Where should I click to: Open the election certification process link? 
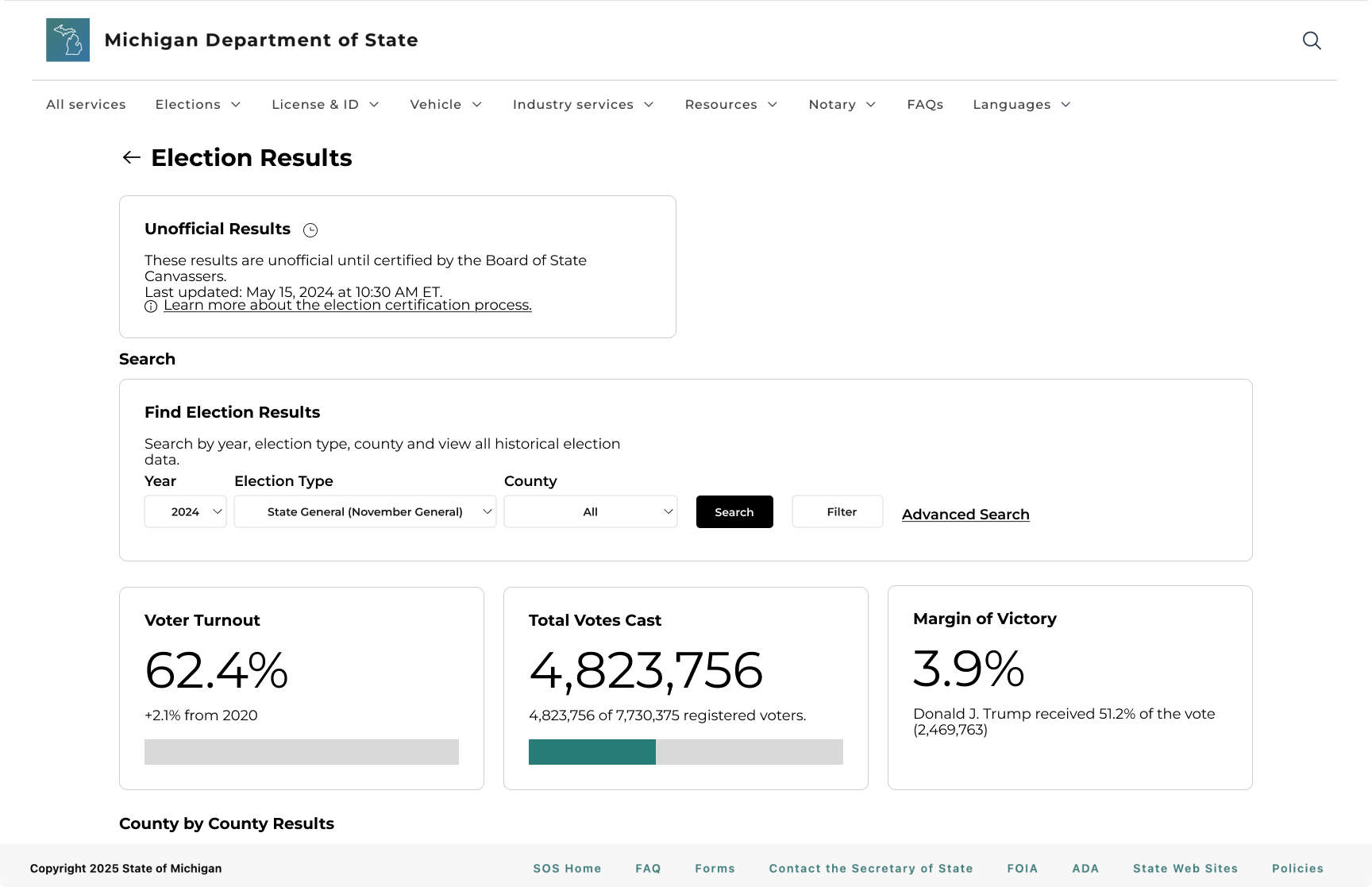coord(348,305)
